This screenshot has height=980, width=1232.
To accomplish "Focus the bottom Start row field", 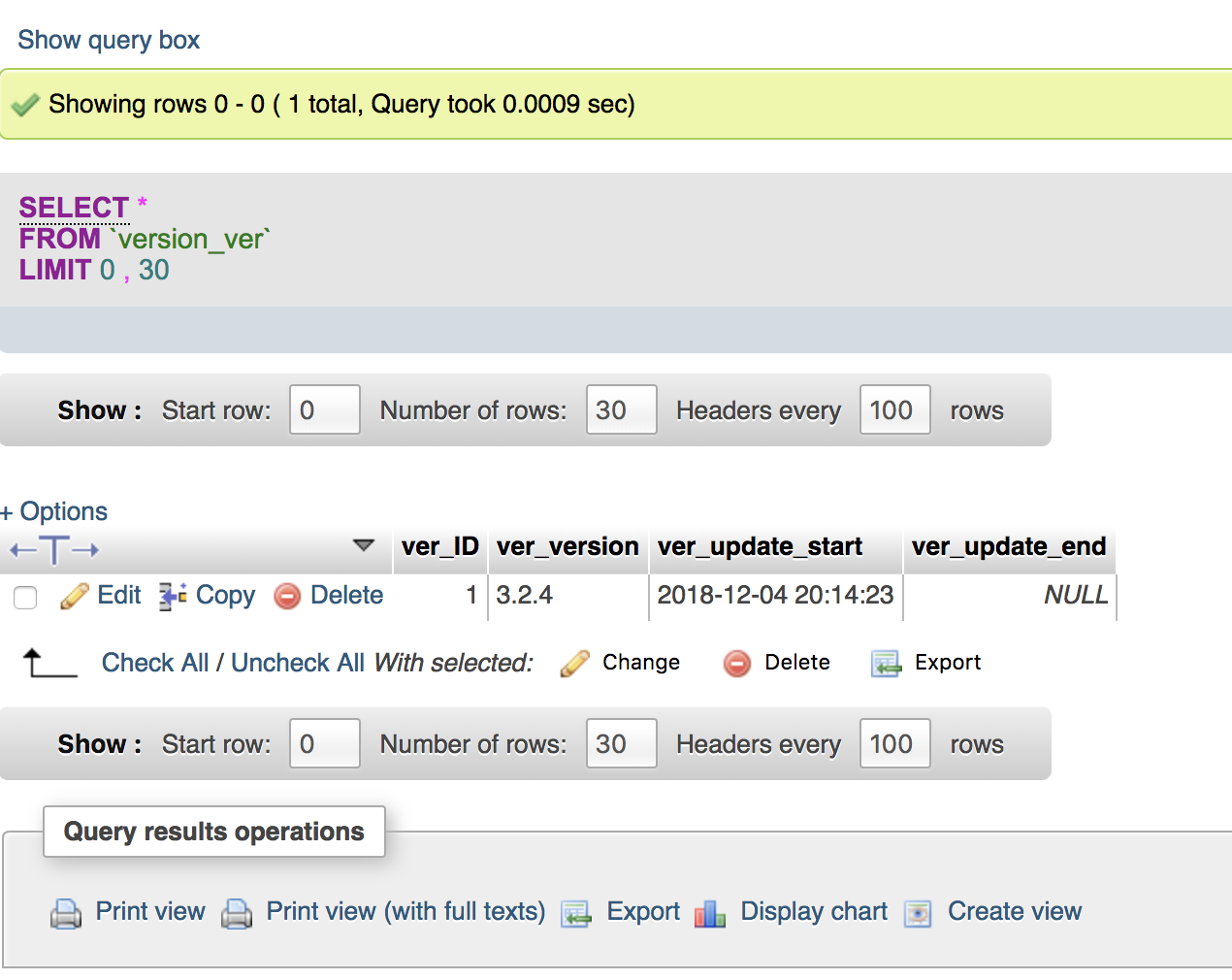I will [325, 743].
